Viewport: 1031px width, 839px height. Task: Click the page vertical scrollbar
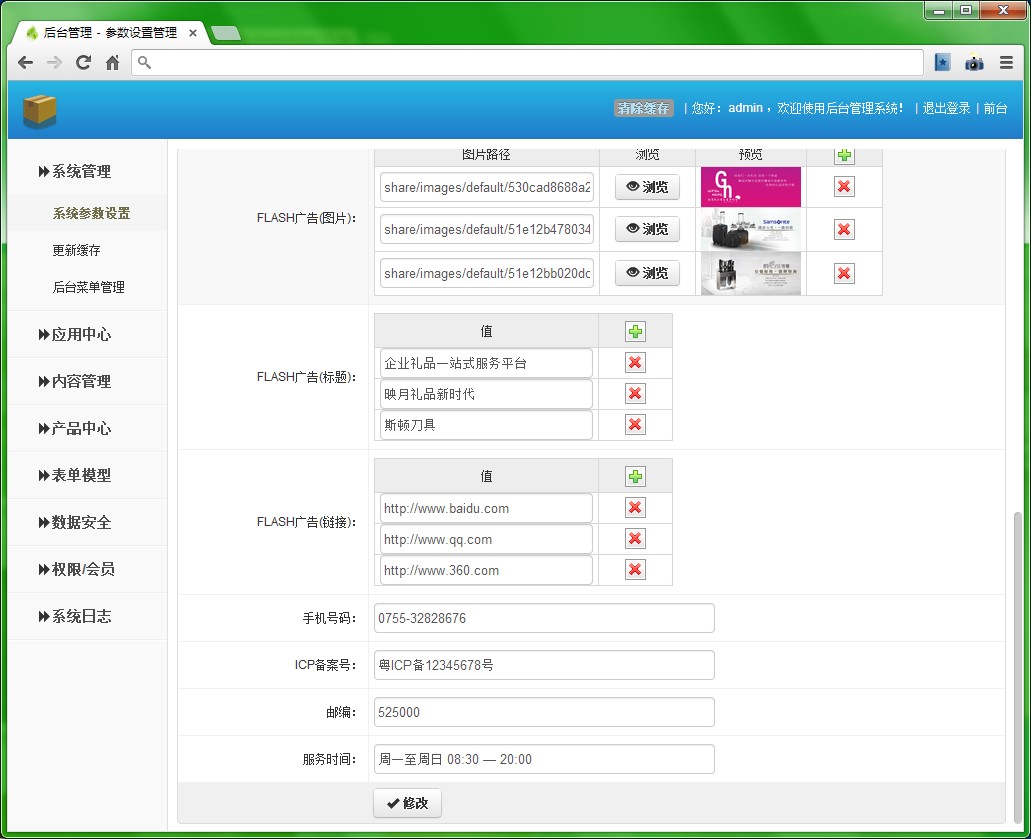point(1018,660)
